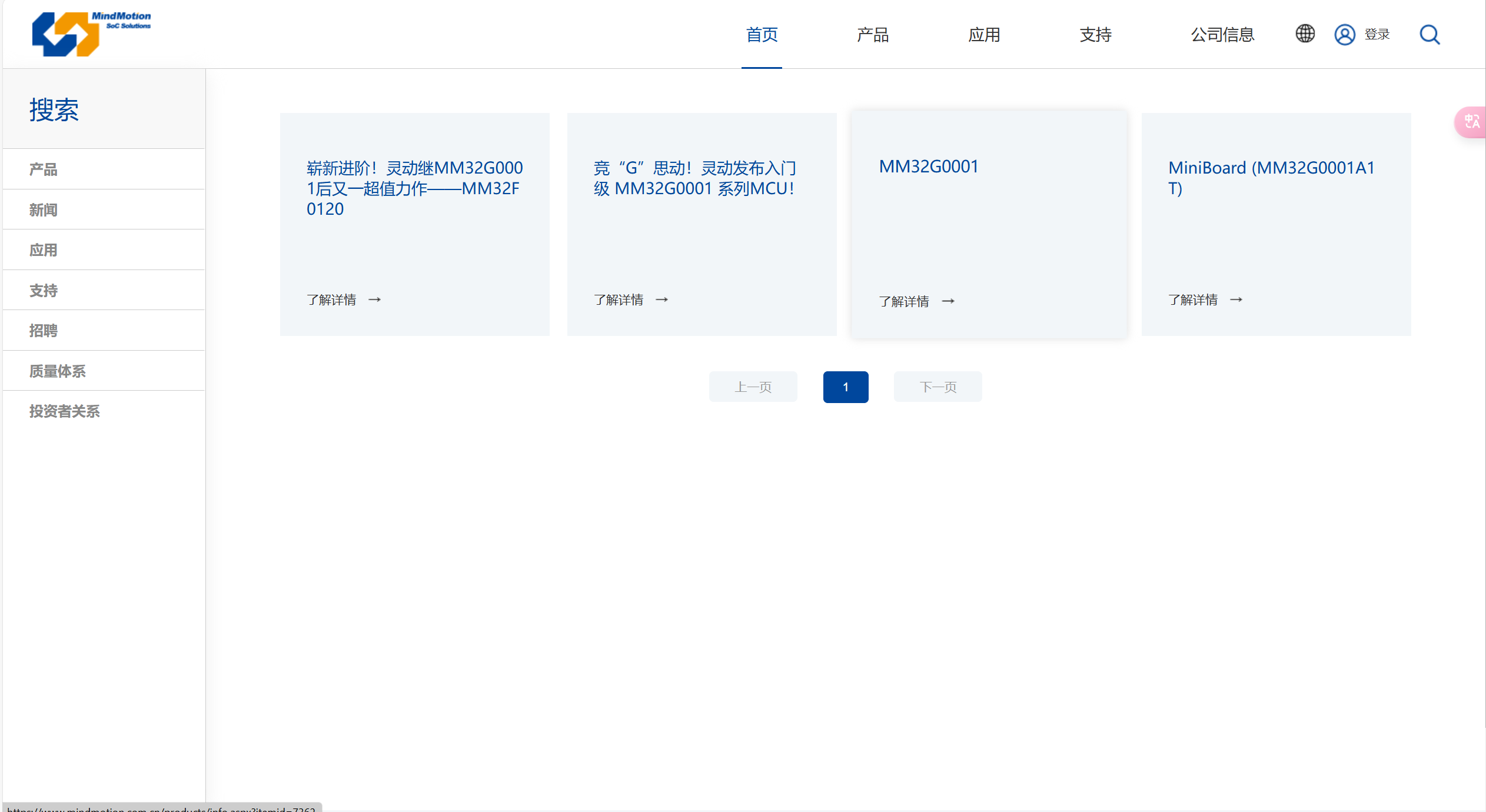Click arrow on the MiniBoard card

[1236, 299]
